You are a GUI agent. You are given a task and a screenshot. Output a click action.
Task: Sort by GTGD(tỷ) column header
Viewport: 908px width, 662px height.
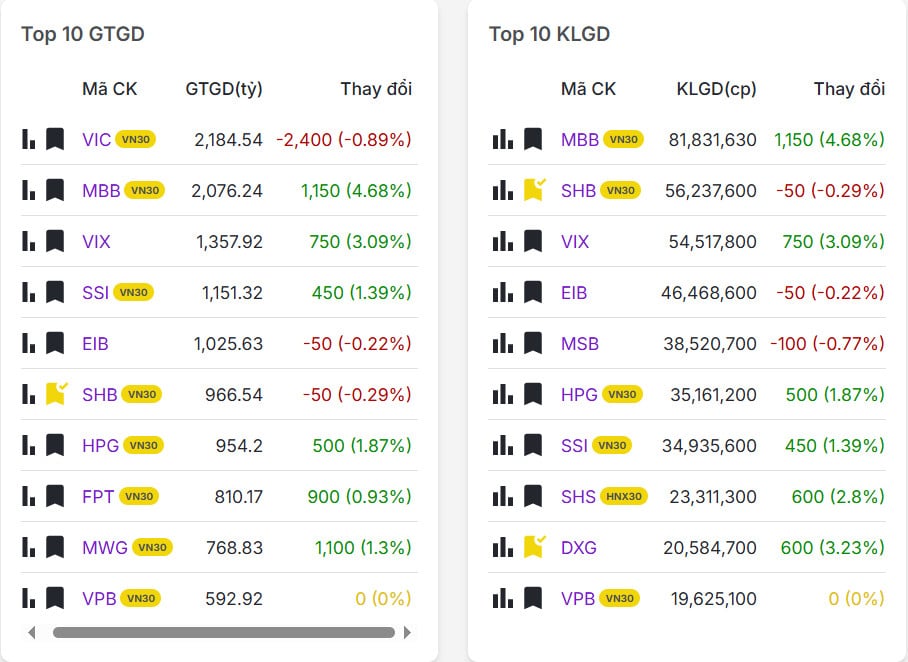pos(224,89)
